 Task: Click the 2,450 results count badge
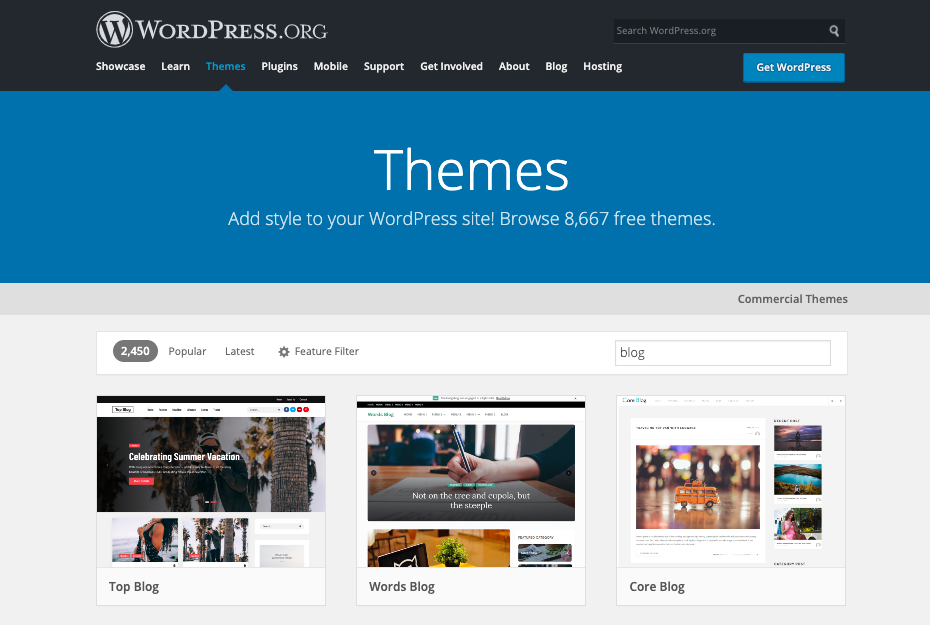point(135,351)
